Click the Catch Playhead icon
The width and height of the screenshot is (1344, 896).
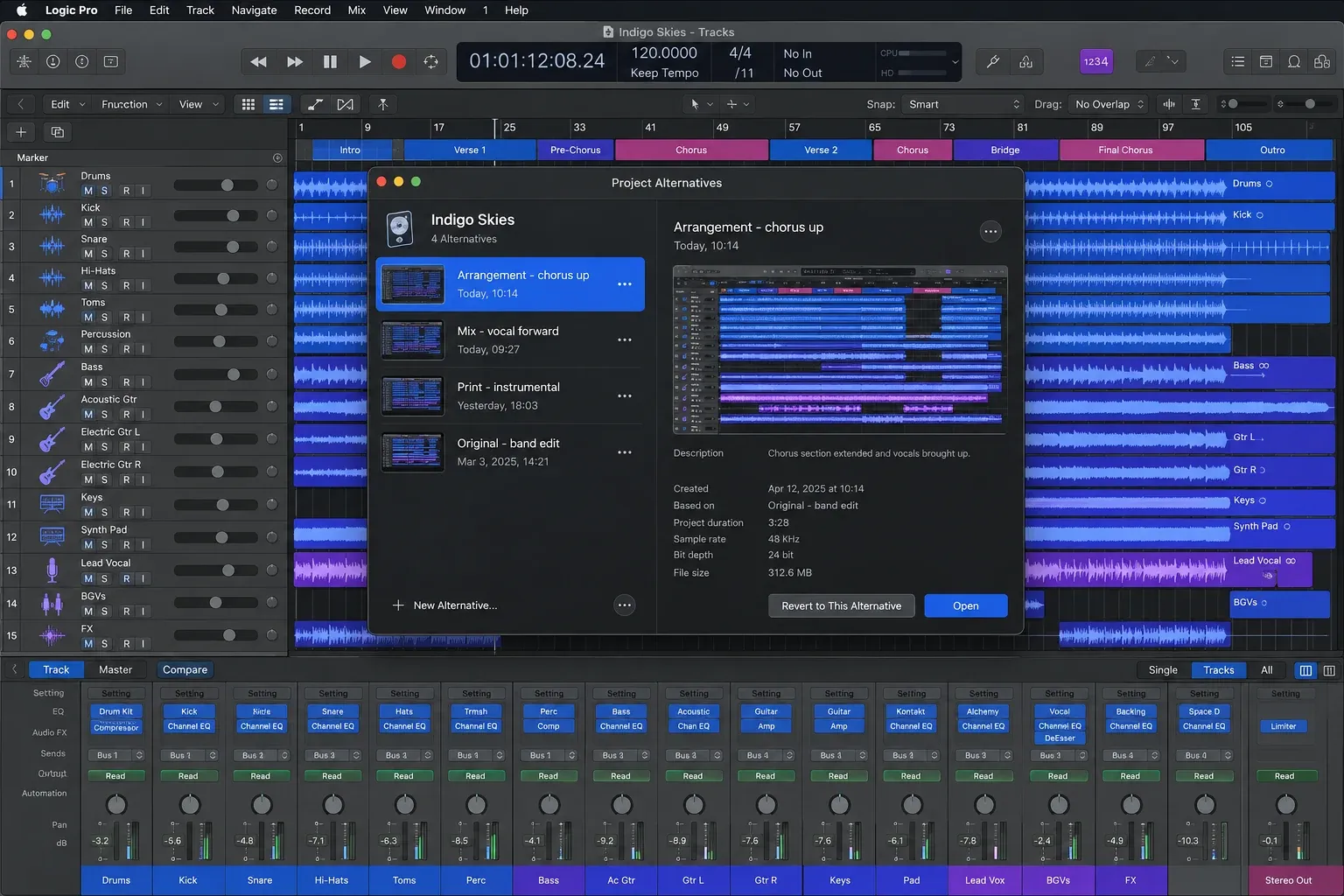[382, 104]
